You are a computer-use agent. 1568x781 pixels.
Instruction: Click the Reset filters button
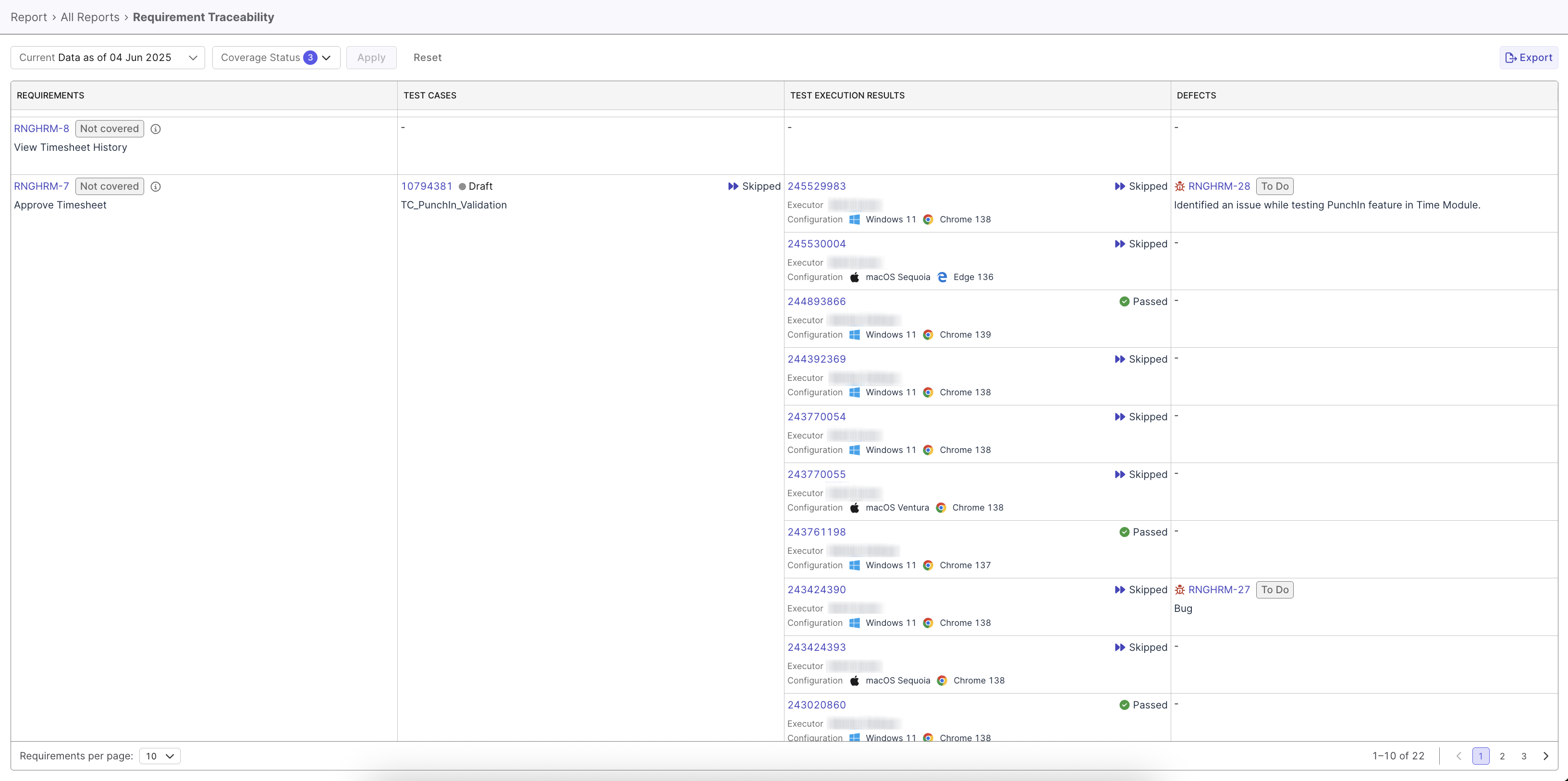[x=427, y=58]
